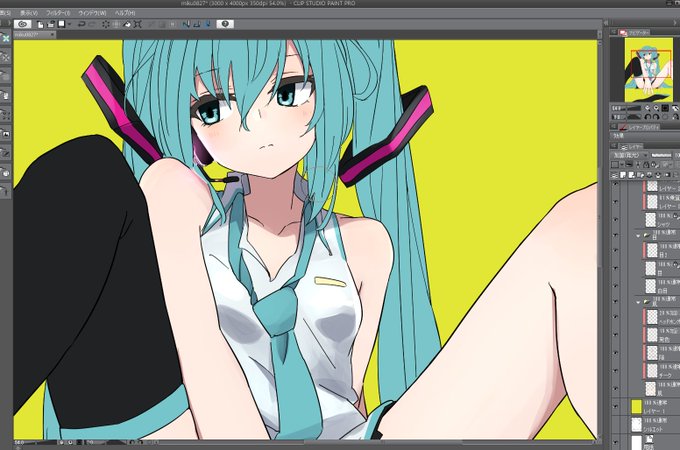The width and height of the screenshot is (680, 450).
Task: Select the 肌 layer inside the 肌 folder
Action: (662, 389)
